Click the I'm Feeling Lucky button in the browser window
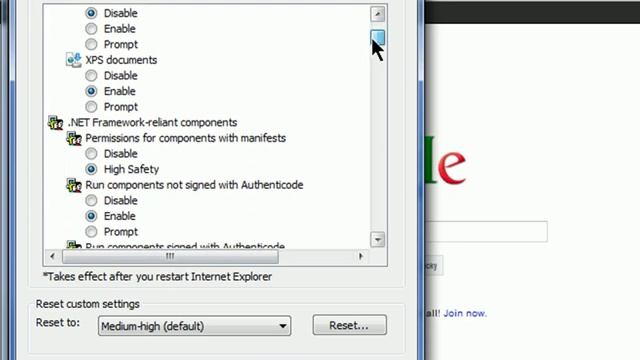This screenshot has height=360, width=640. point(433,266)
